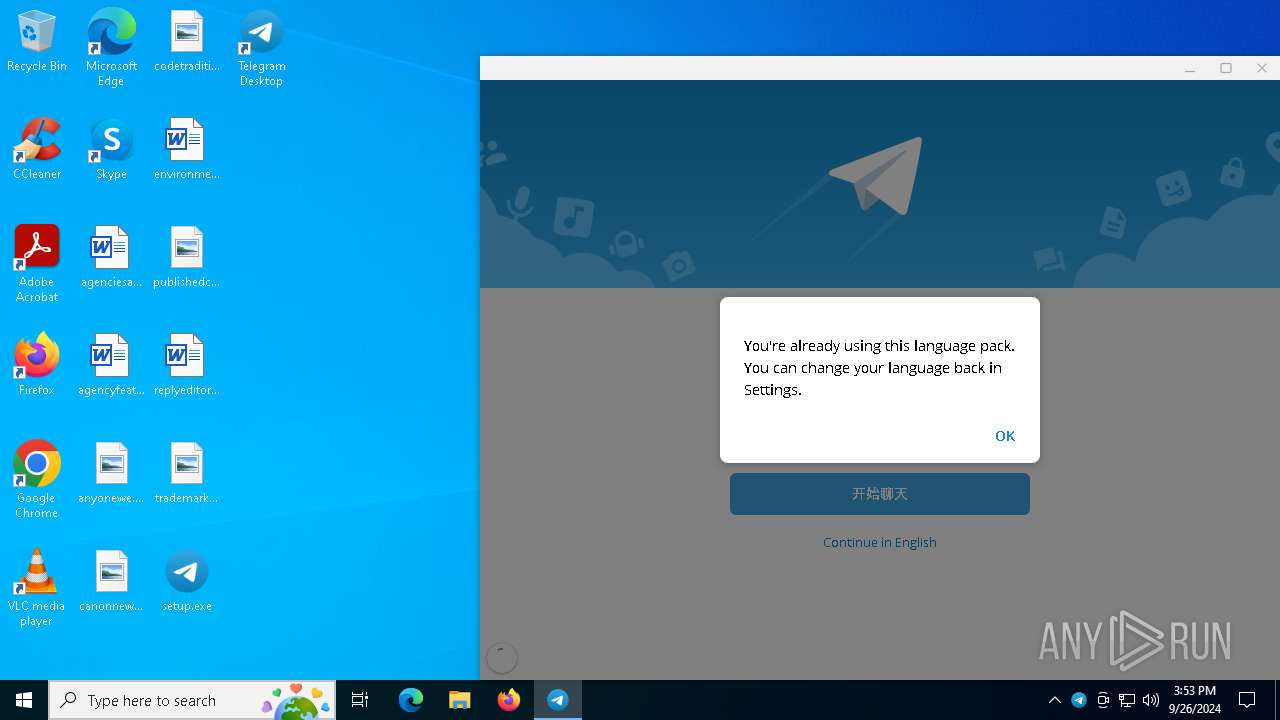The width and height of the screenshot is (1280, 720).
Task: Open network status tray icon
Action: coord(1127,700)
